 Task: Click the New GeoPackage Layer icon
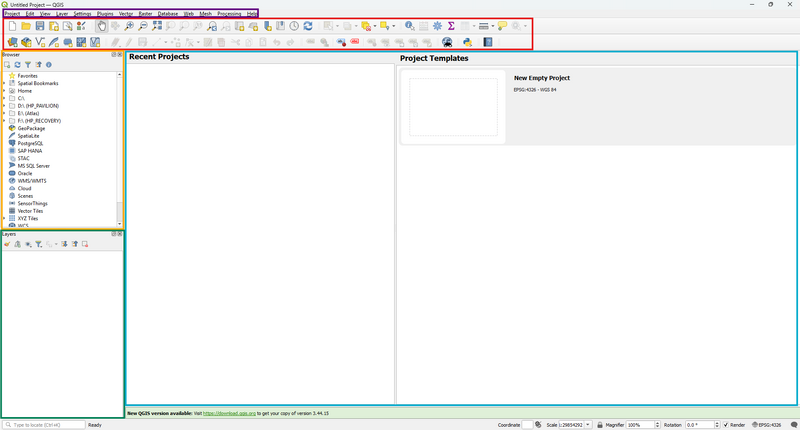pos(26,42)
